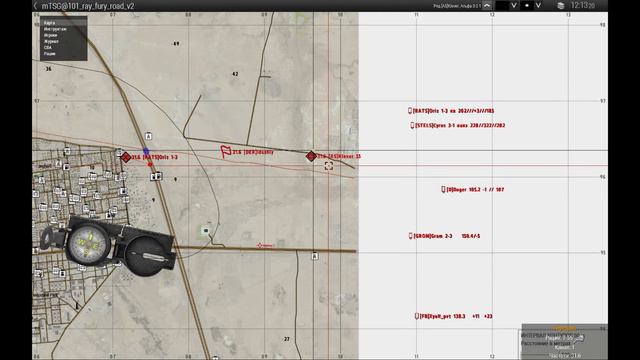The image size is (640, 360).
Task: Collapse the player info with the up chevron
Action: coord(487,6)
